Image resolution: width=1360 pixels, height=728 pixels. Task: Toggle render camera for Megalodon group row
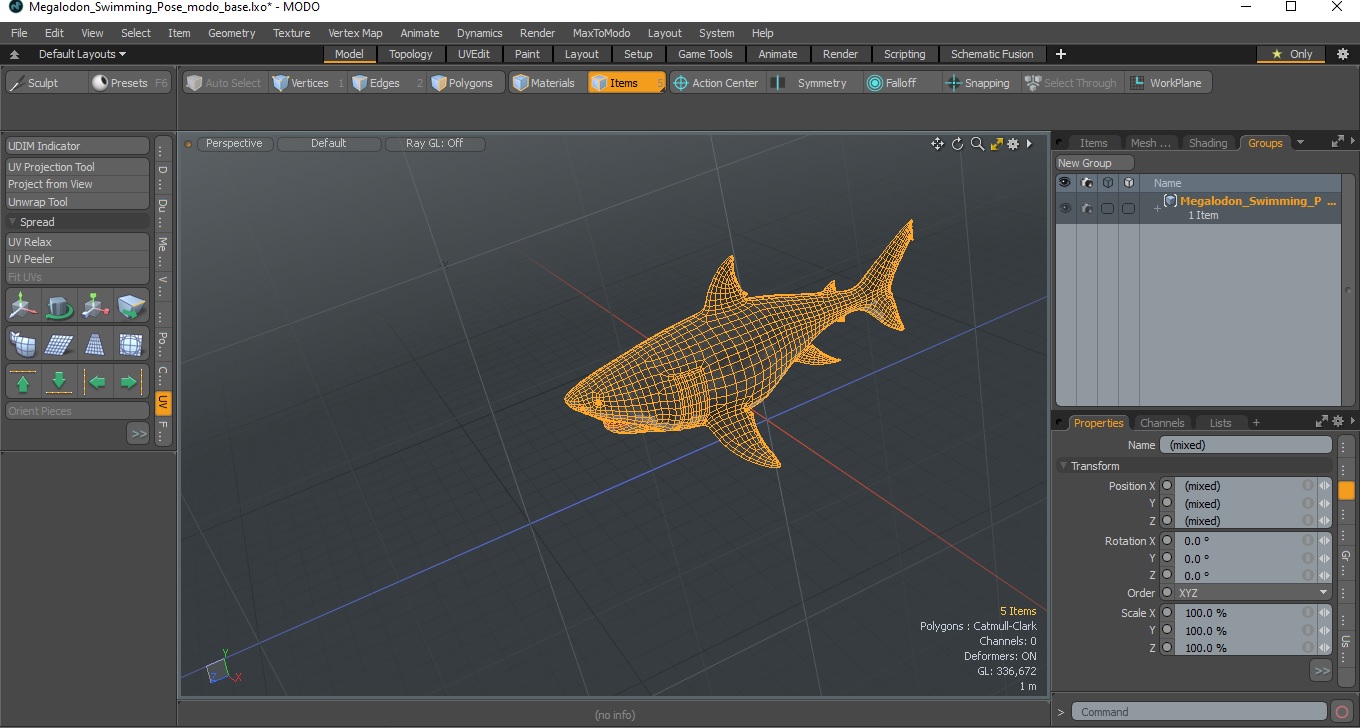(1086, 208)
